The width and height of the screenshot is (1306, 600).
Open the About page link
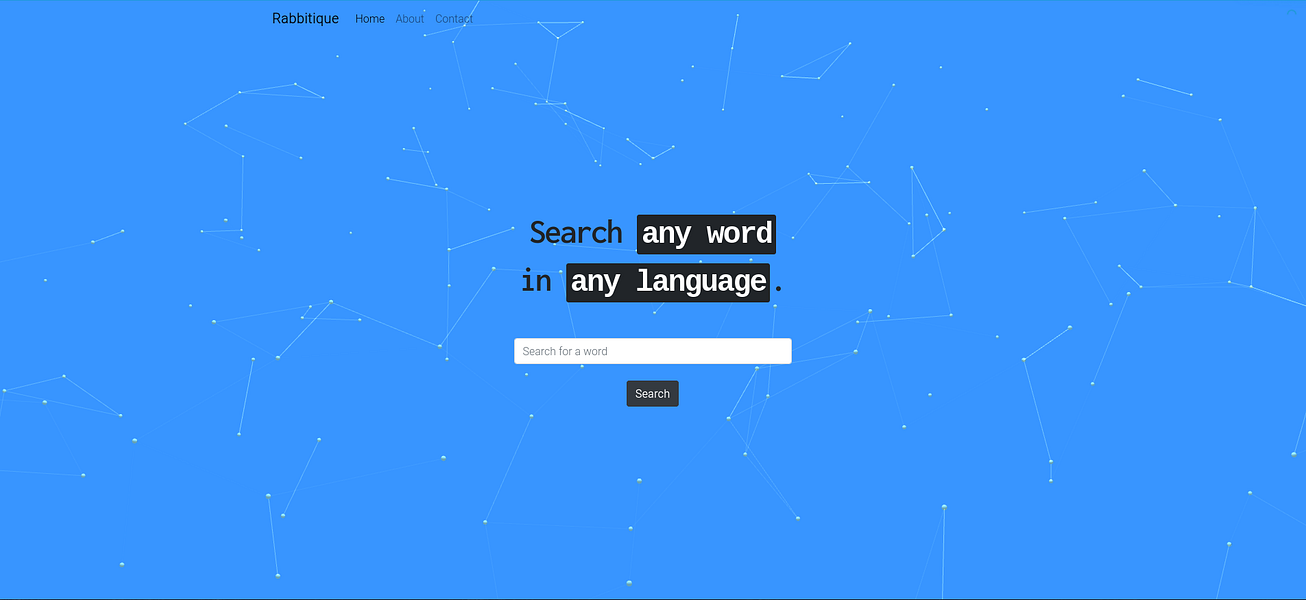click(x=410, y=19)
